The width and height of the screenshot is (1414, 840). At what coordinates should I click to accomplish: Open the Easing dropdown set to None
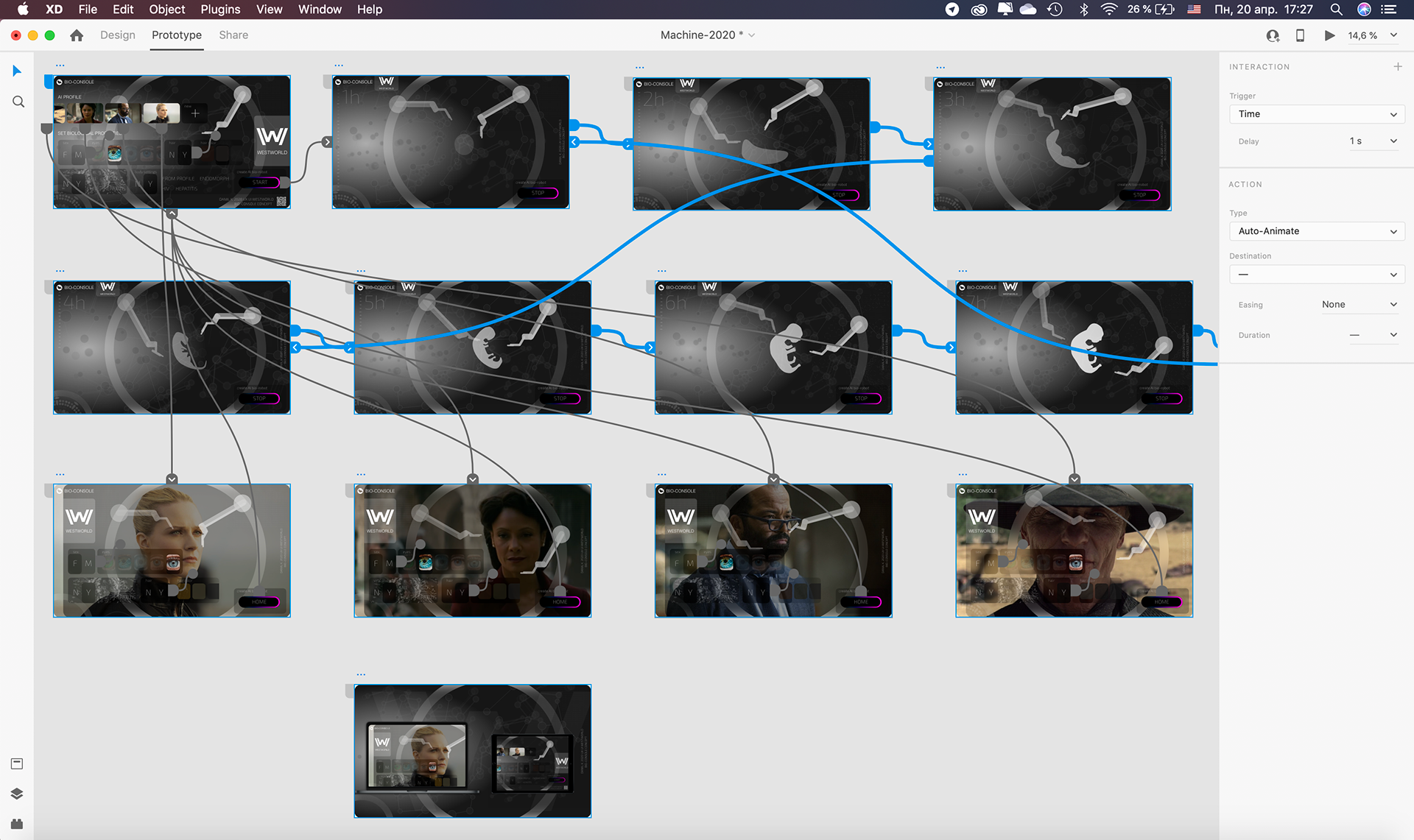[x=1359, y=304]
